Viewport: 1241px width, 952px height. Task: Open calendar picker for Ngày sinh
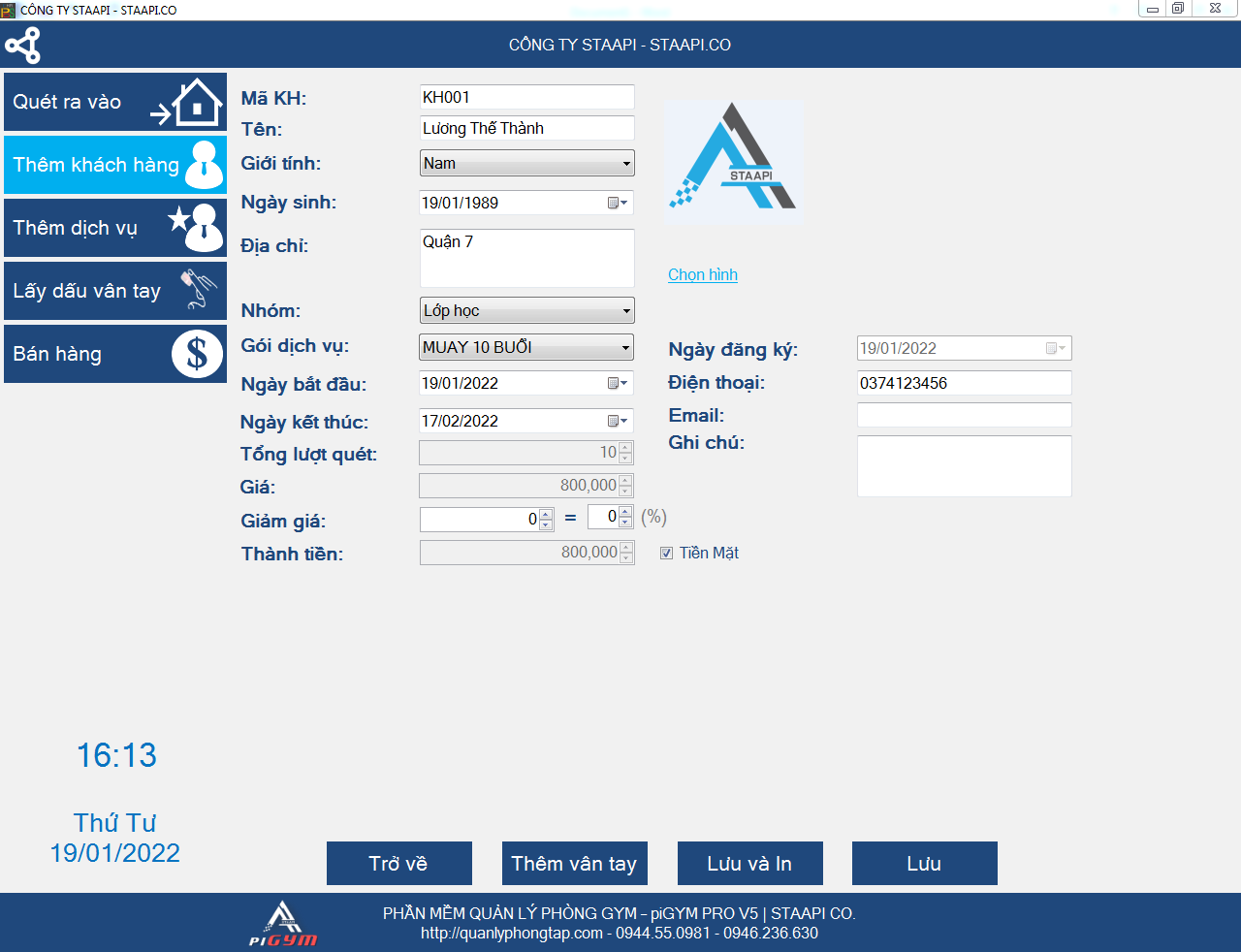point(617,203)
